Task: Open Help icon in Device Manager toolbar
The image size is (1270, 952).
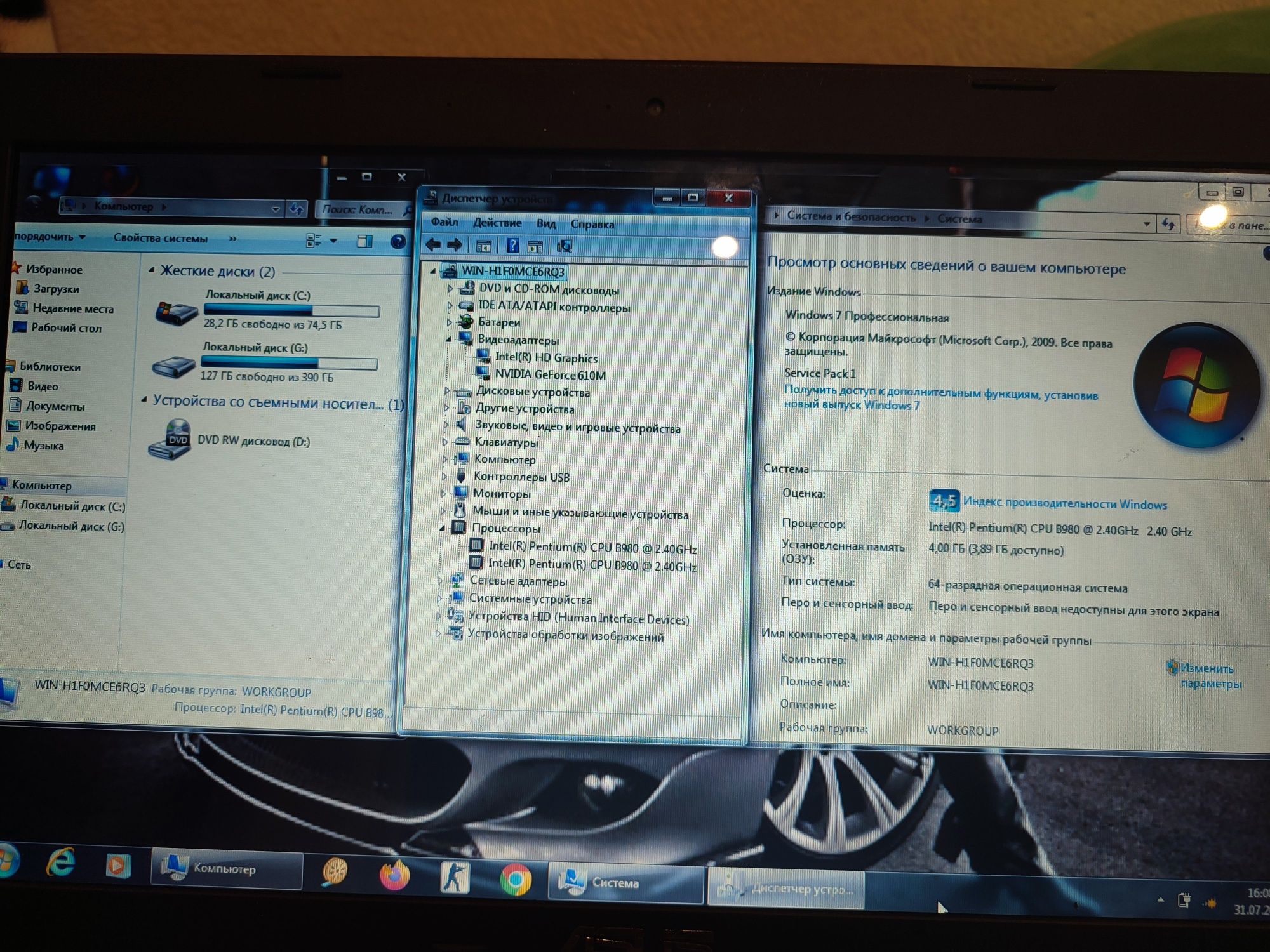Action: point(513,246)
